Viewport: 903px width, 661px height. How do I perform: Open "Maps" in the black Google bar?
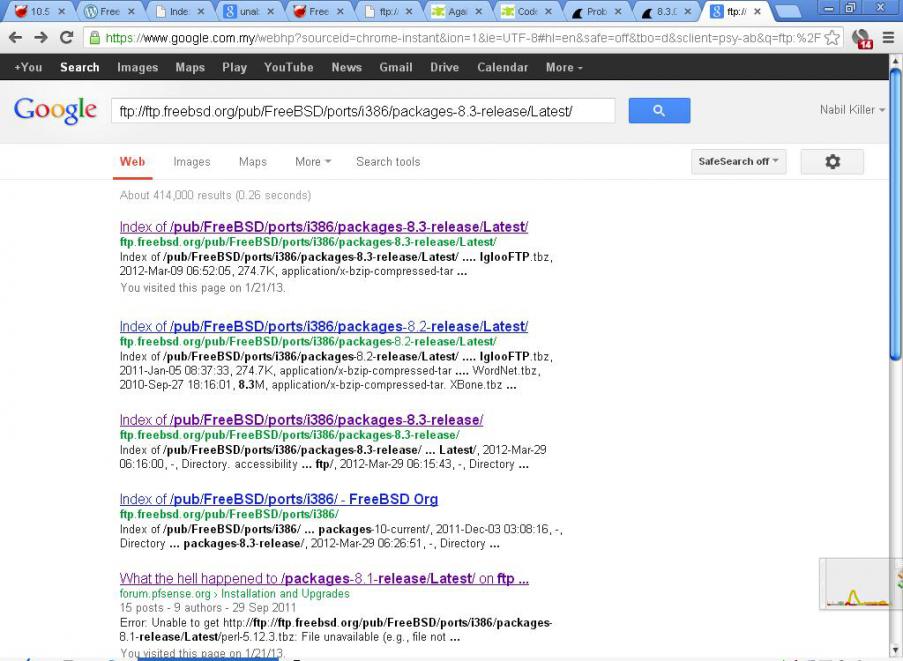point(190,67)
